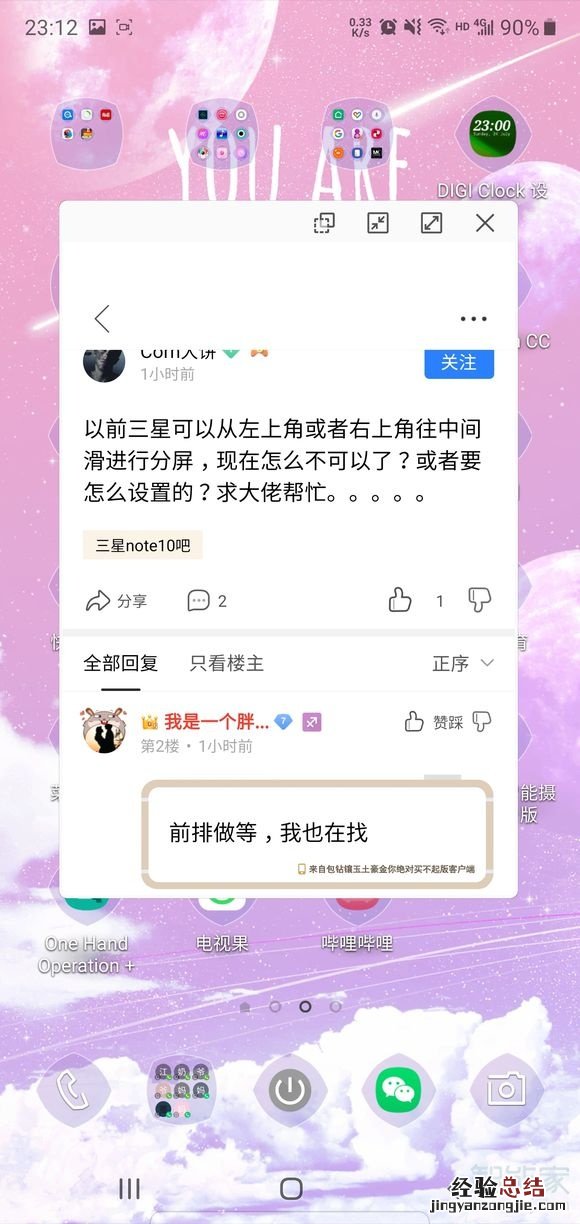Open the replier's couple avatar thumbnail

click(104, 731)
